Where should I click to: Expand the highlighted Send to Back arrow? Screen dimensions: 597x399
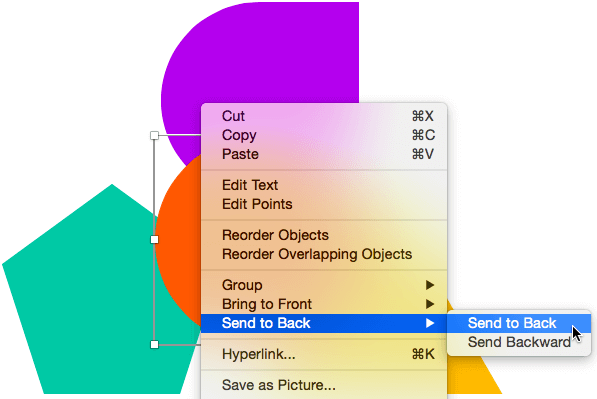(x=430, y=323)
